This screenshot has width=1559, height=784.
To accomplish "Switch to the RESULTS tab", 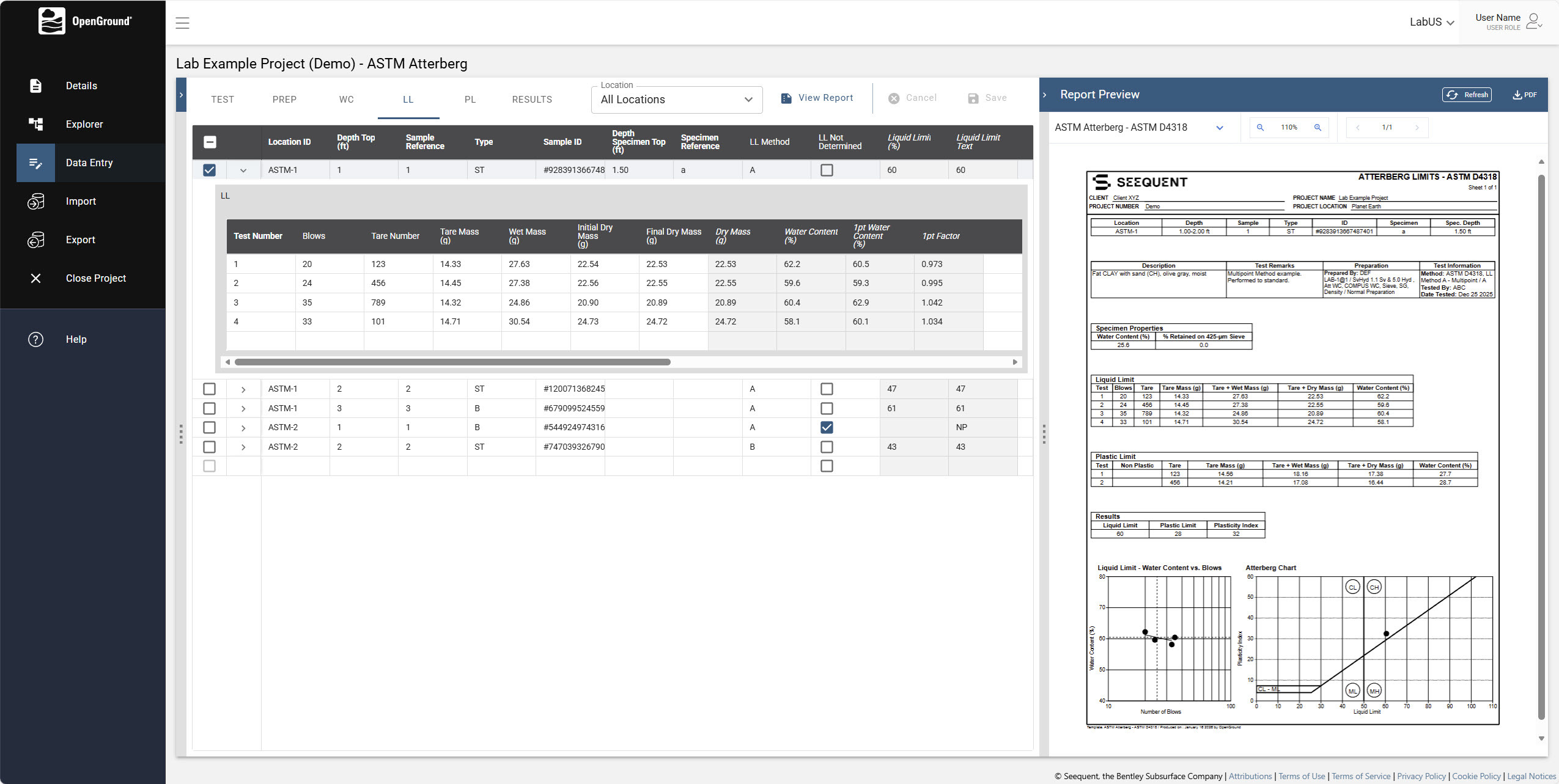I will [531, 99].
